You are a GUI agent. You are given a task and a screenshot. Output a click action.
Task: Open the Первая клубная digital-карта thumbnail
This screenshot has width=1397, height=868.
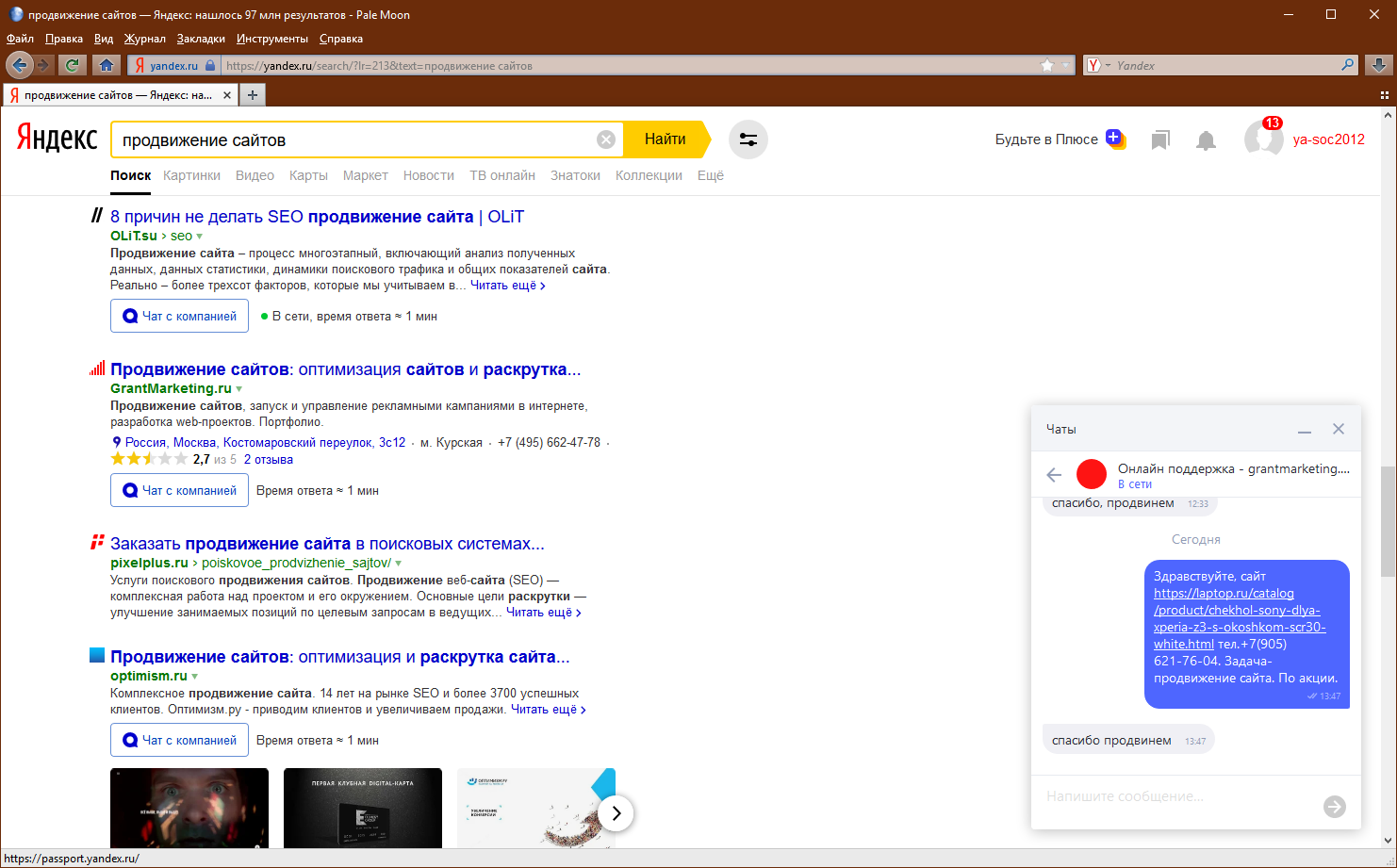(x=363, y=808)
